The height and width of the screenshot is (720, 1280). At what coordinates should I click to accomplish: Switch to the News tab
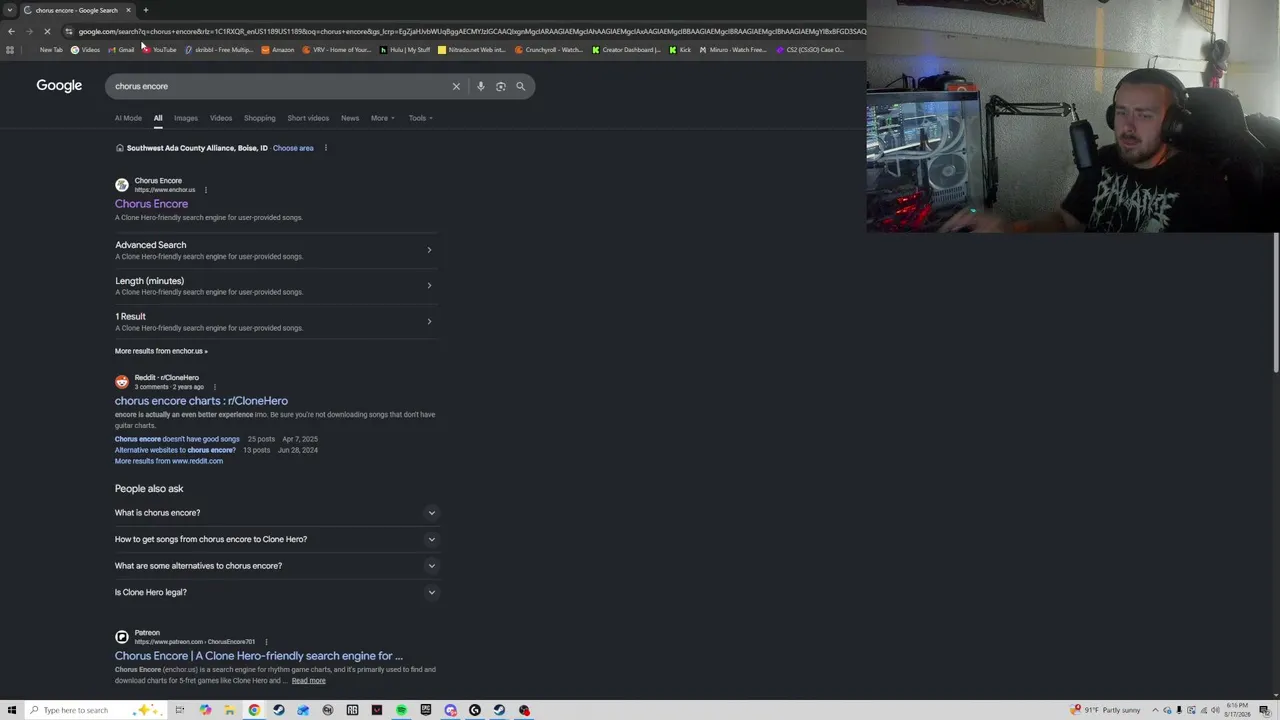[350, 118]
